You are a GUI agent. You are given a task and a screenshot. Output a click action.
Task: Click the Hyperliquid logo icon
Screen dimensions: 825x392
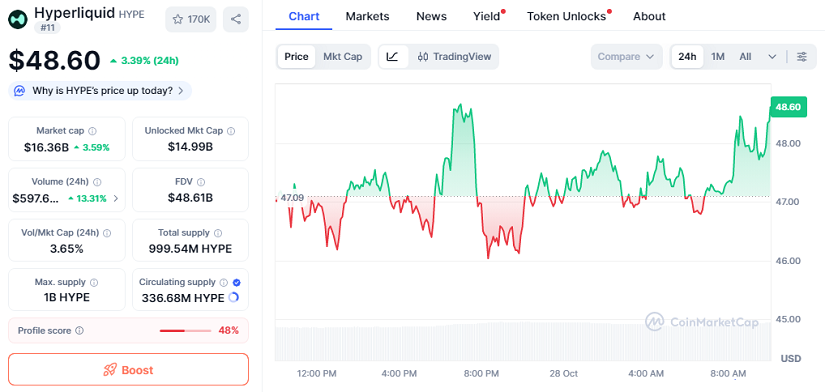coord(17,19)
